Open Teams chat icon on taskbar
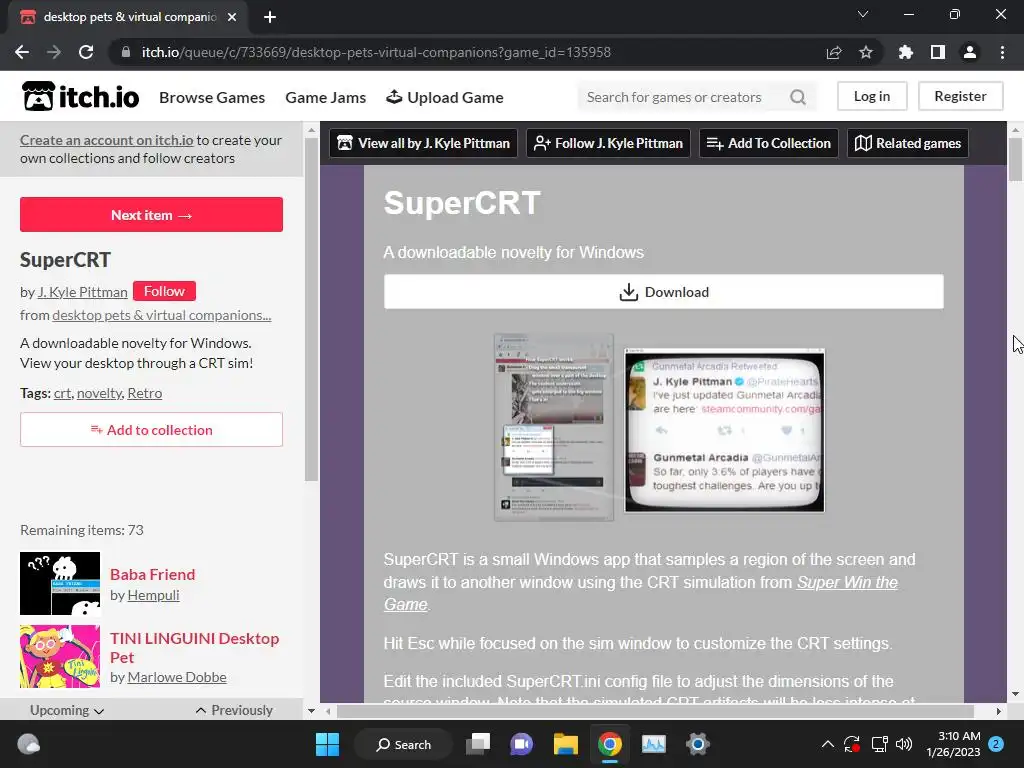This screenshot has height=768, width=1024. [522, 744]
